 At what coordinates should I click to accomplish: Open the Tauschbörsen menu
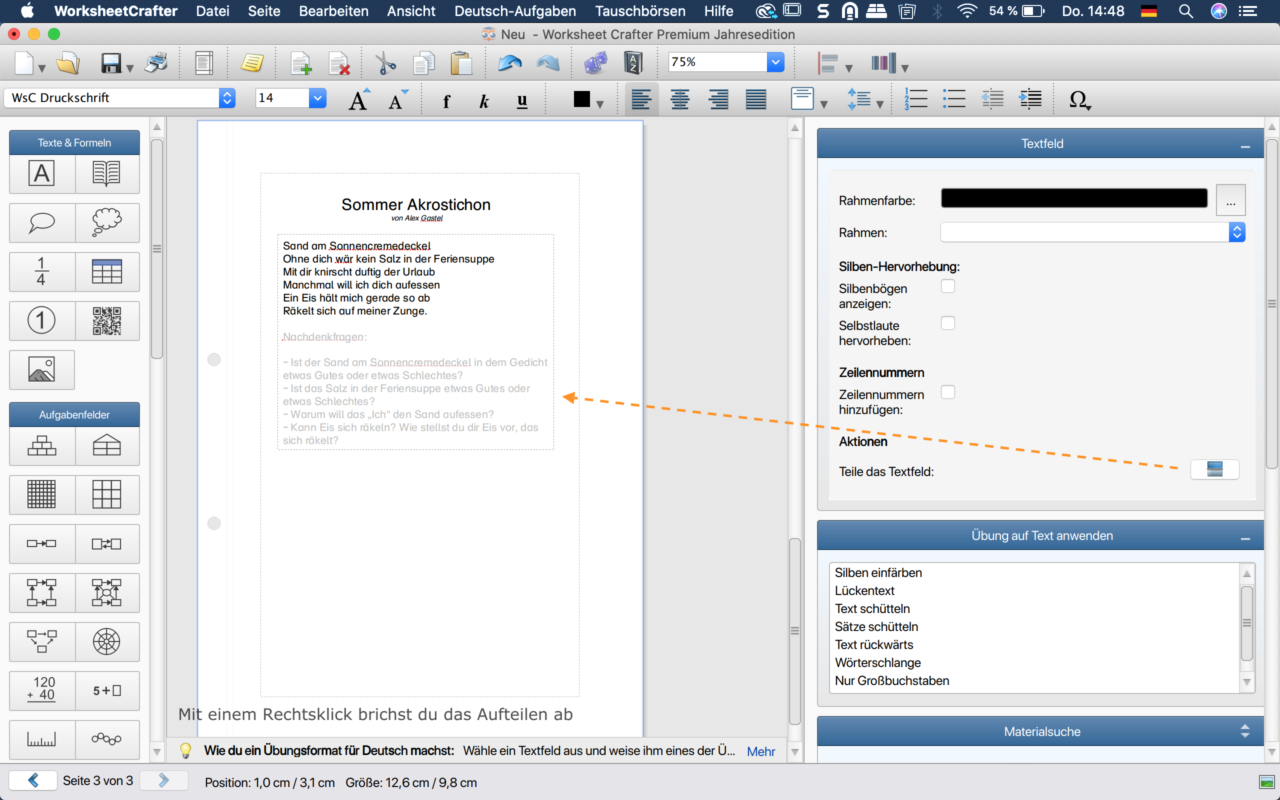tap(640, 11)
